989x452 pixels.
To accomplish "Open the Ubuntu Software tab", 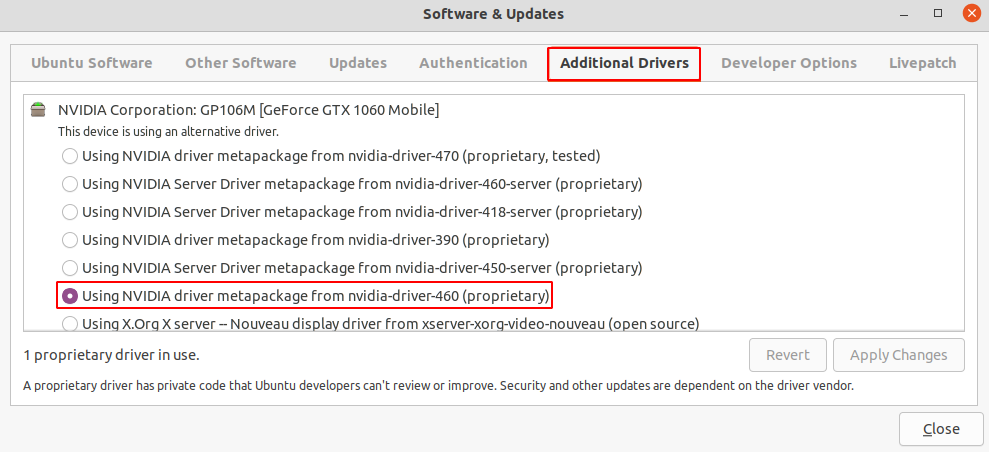I will (x=91, y=63).
